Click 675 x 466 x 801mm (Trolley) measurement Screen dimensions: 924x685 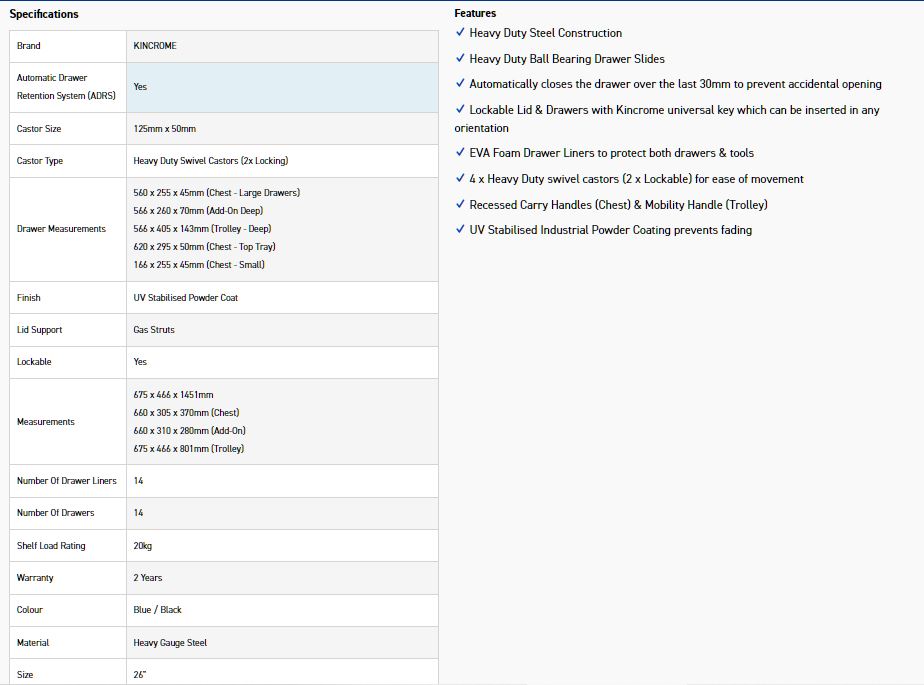189,449
